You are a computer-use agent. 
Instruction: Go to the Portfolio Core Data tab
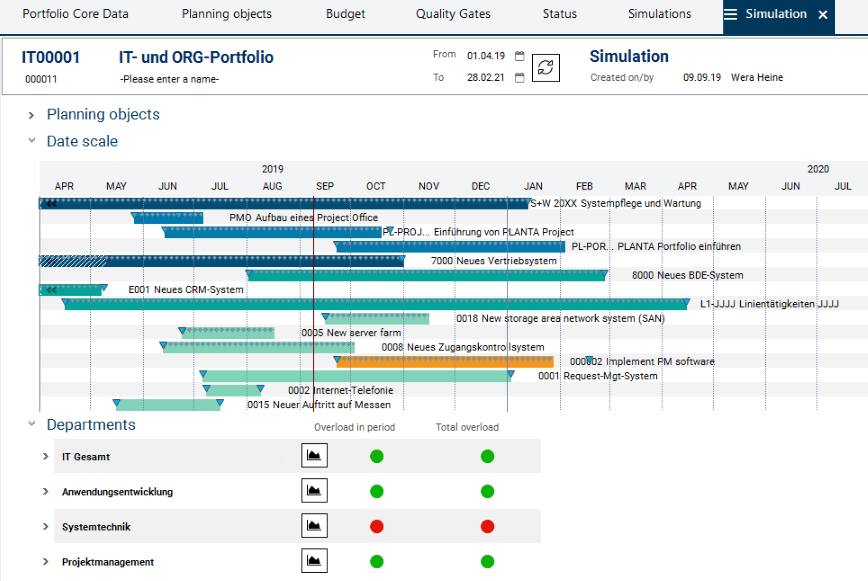[x=75, y=15]
